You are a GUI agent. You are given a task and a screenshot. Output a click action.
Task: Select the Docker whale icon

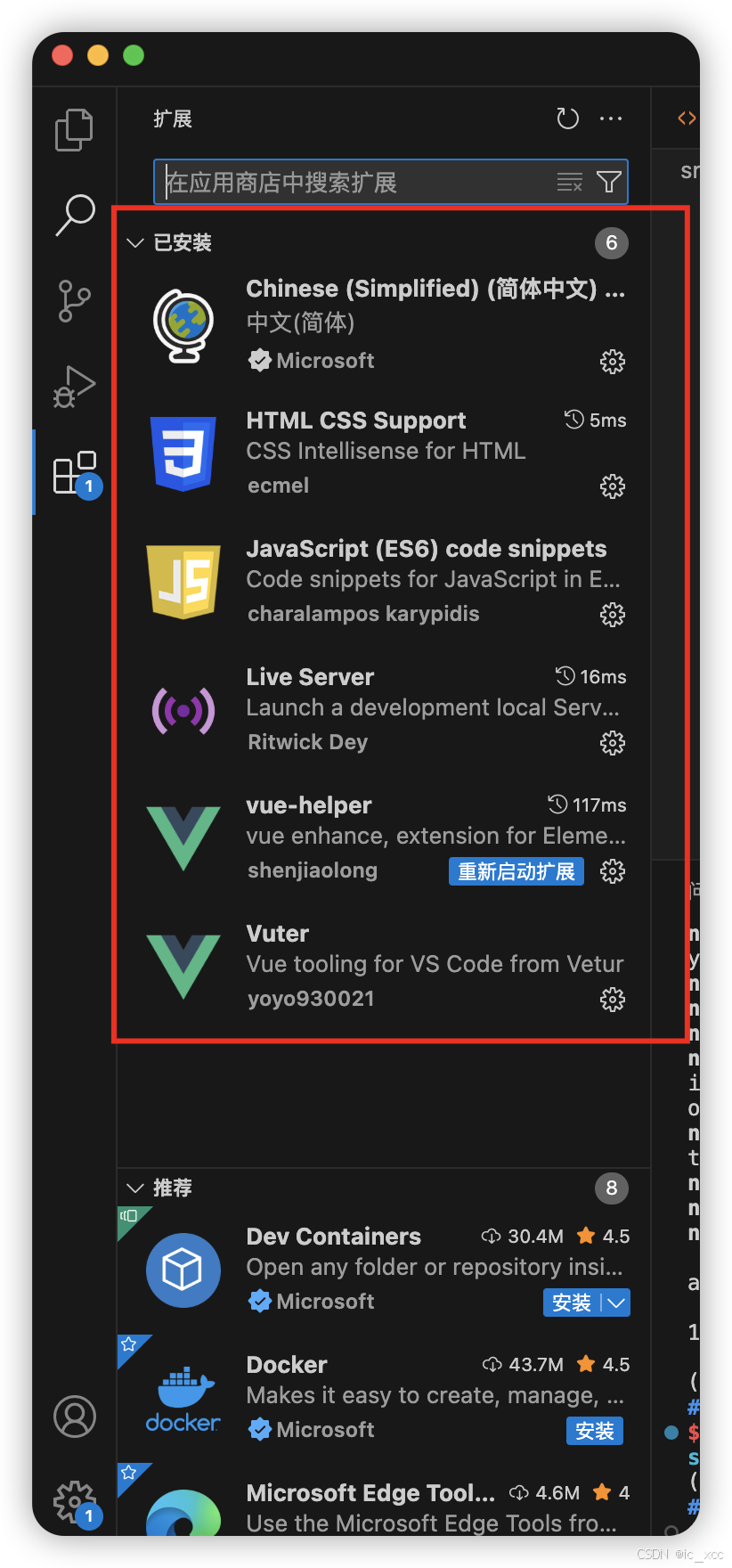[183, 1399]
